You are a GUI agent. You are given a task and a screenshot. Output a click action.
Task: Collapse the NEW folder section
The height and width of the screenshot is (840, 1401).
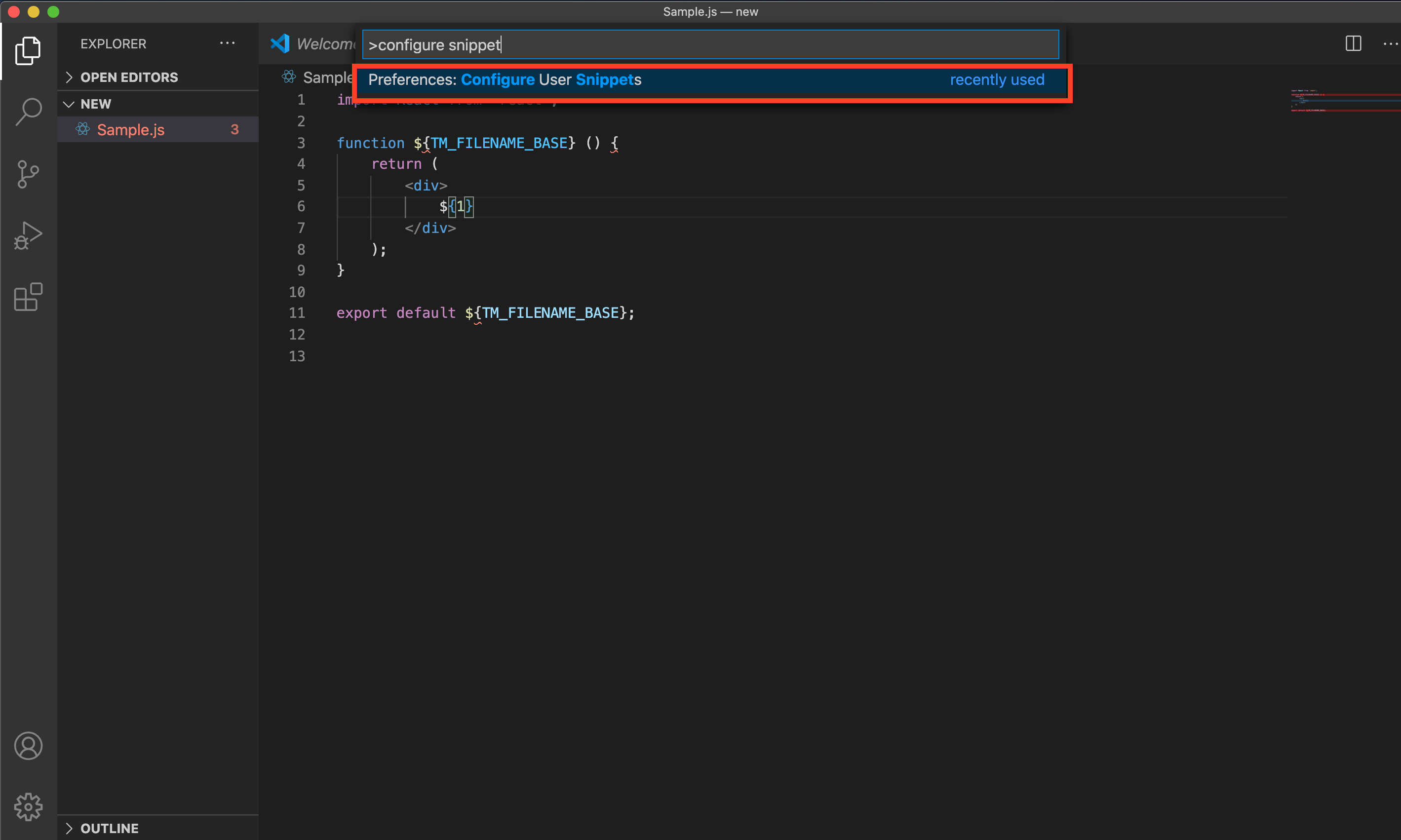pyautogui.click(x=69, y=104)
